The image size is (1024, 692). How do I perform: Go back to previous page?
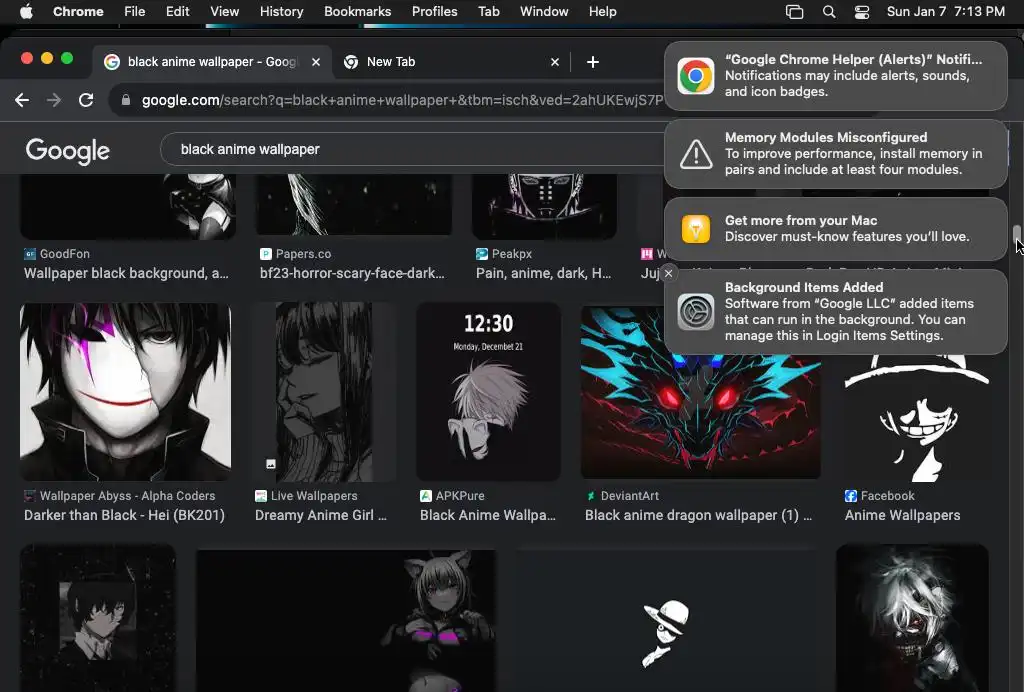pyautogui.click(x=22, y=100)
